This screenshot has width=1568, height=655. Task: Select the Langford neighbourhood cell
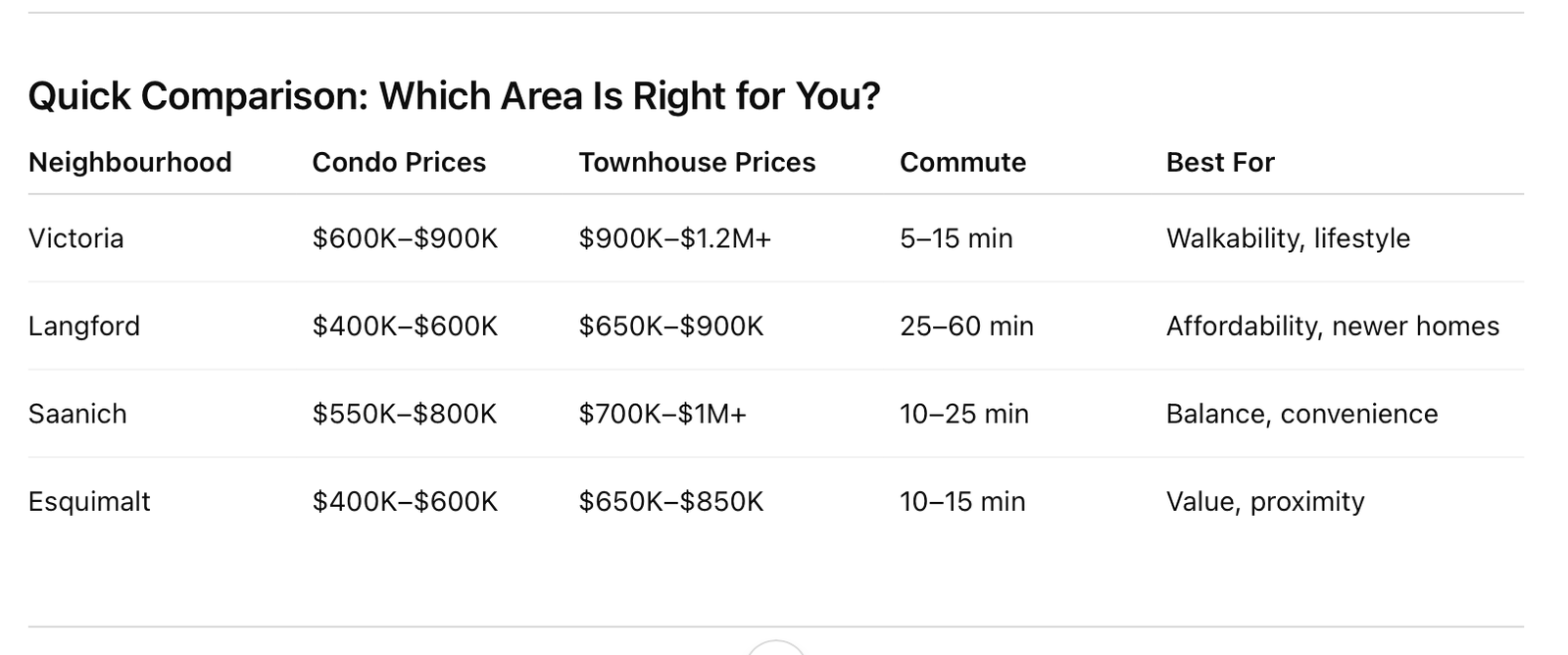click(83, 326)
